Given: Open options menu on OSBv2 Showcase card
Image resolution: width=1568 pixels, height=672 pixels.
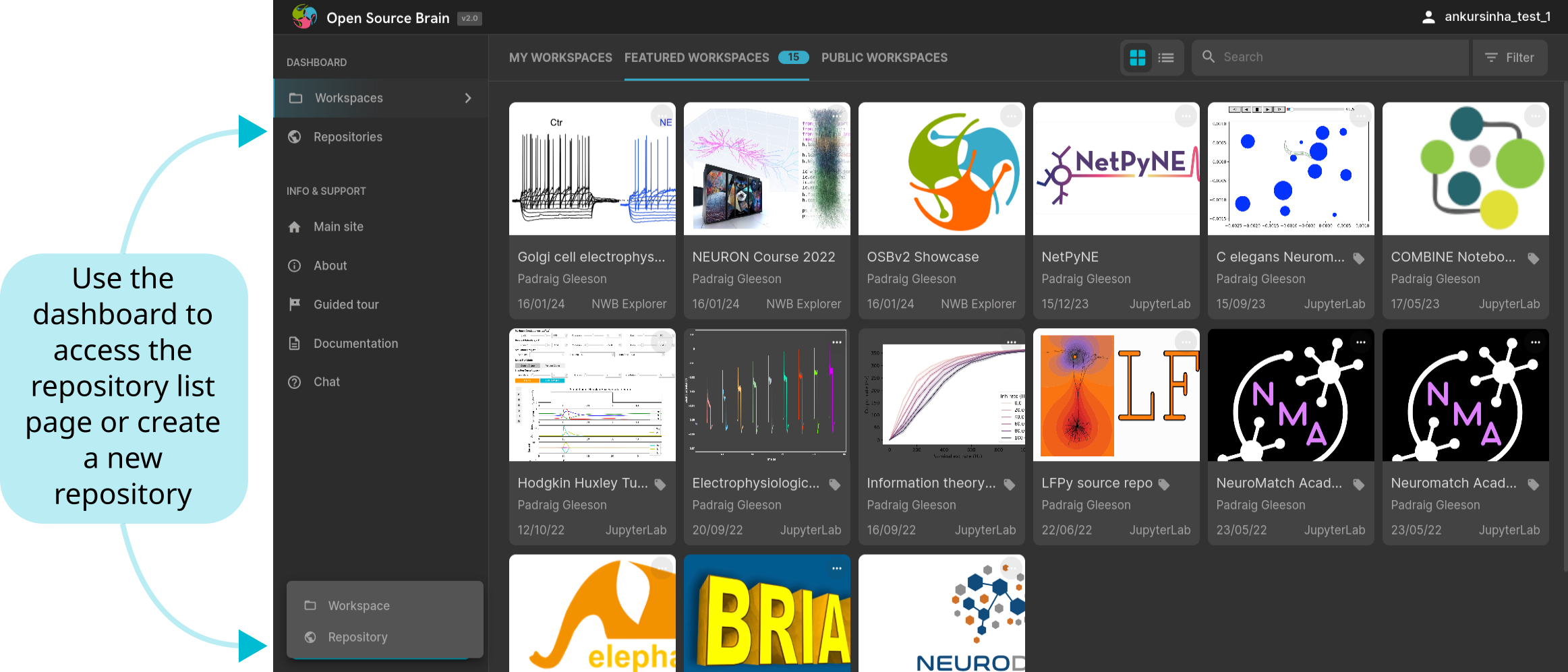Looking at the screenshot, I should (x=1012, y=117).
